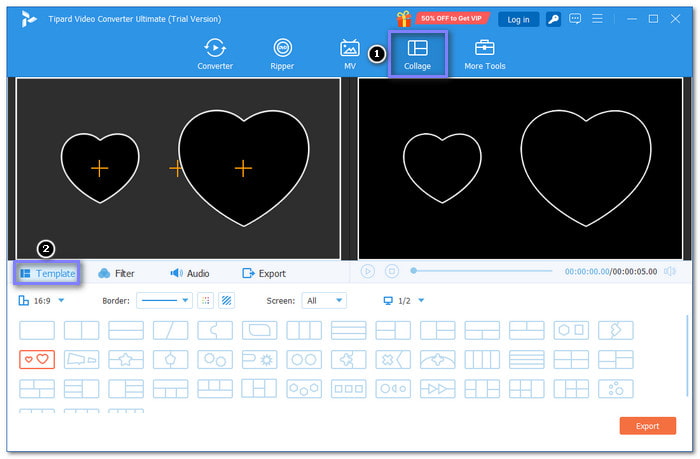Switch to the Filter tab
700x459 pixels.
116,273
